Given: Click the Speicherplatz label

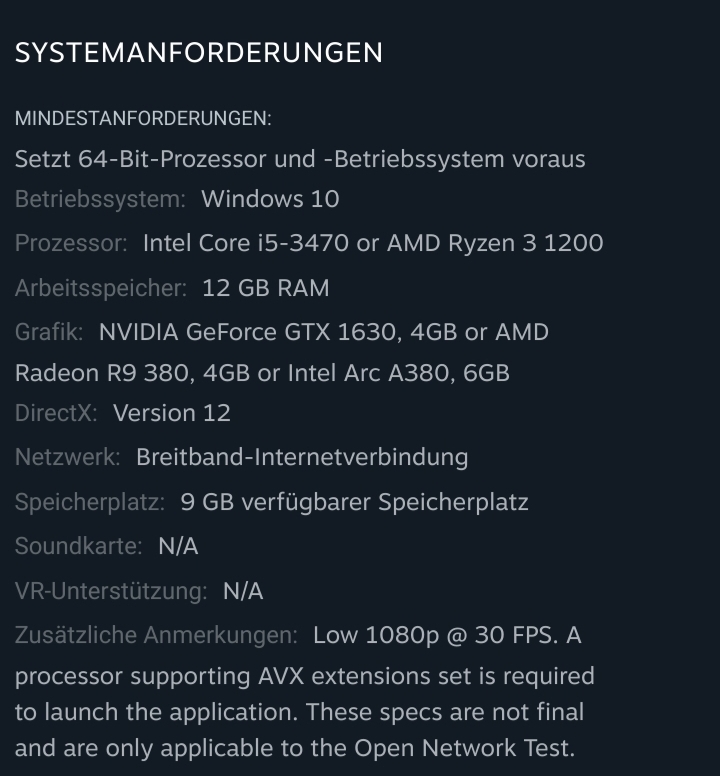Looking at the screenshot, I should coord(90,502).
